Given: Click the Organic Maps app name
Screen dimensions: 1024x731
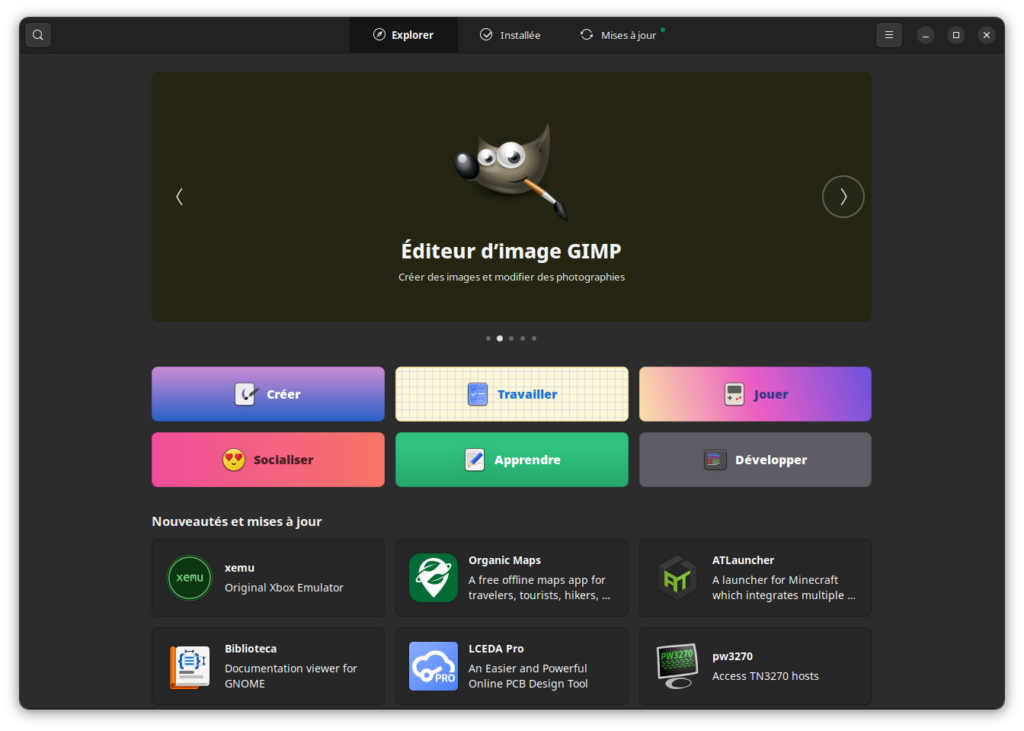Looking at the screenshot, I should (504, 560).
